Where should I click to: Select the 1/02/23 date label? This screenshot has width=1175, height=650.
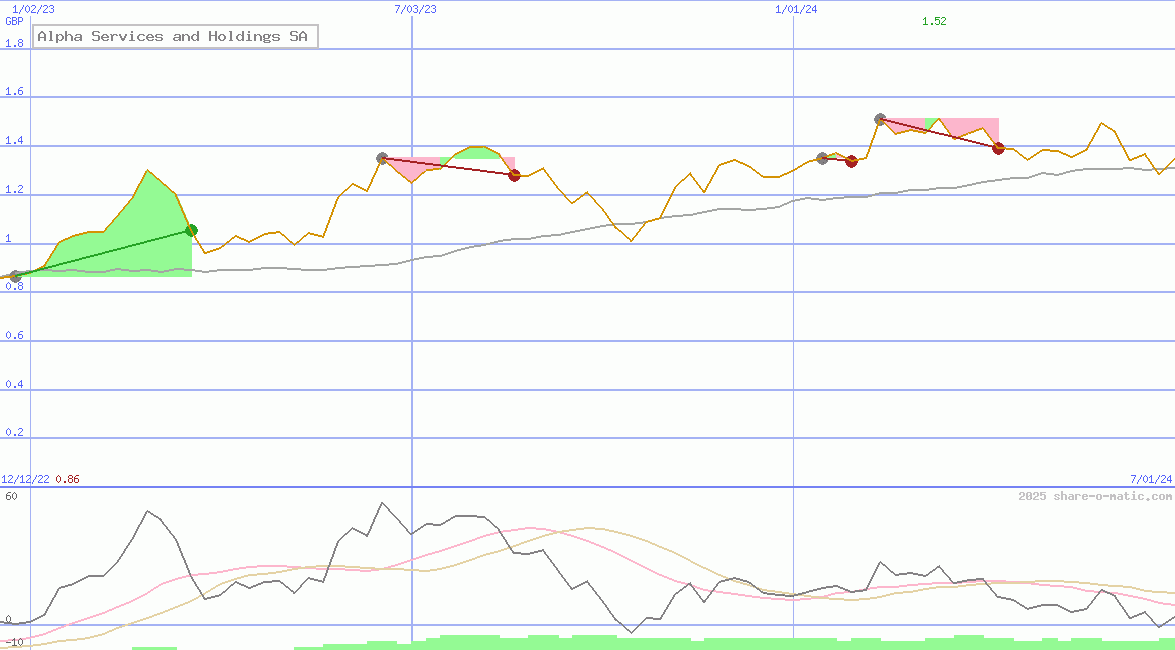click(33, 9)
